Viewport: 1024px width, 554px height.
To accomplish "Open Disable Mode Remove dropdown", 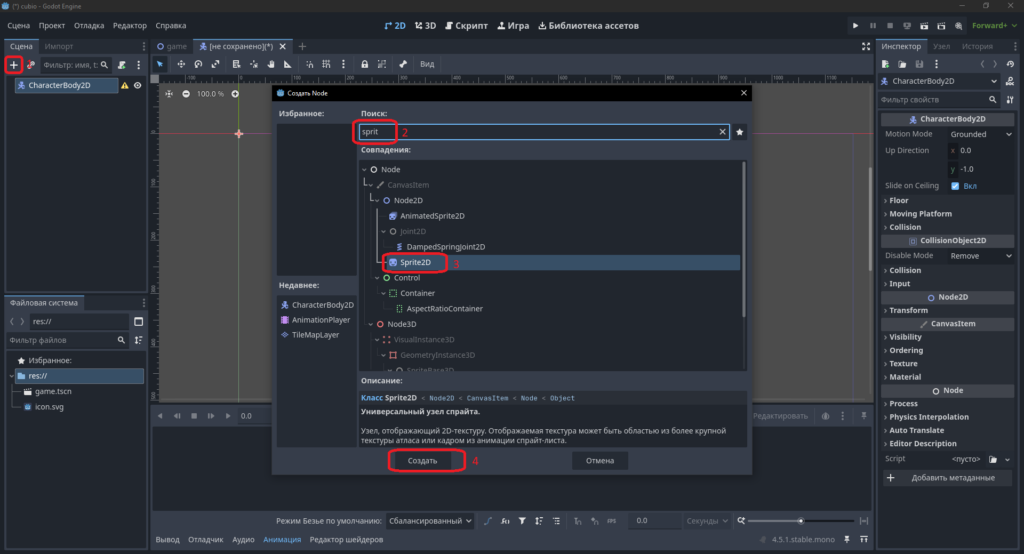I will [981, 256].
